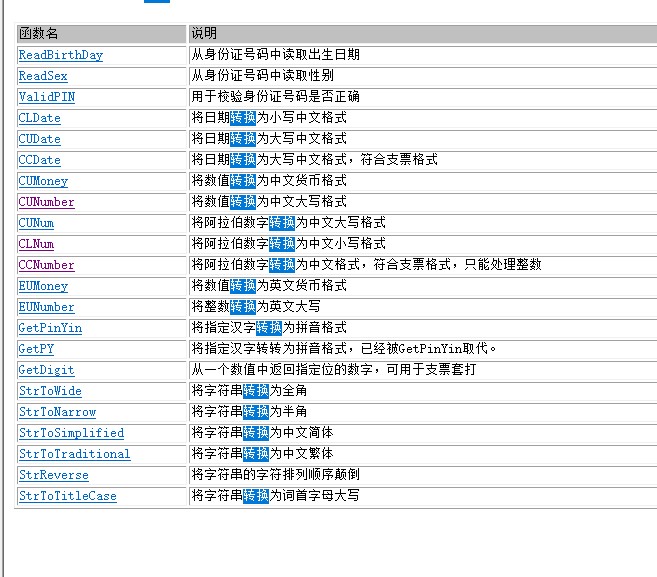Open the ValidPIN function link

point(47,97)
